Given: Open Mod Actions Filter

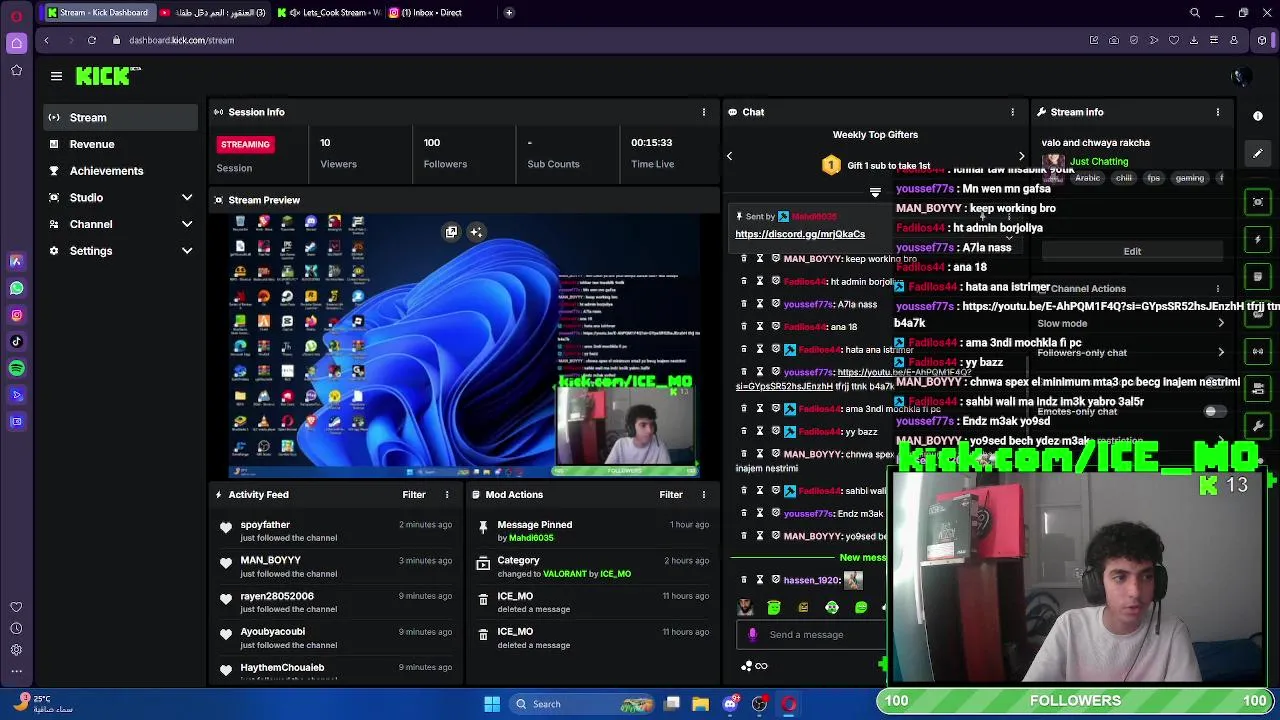Looking at the screenshot, I should pyautogui.click(x=671, y=494).
